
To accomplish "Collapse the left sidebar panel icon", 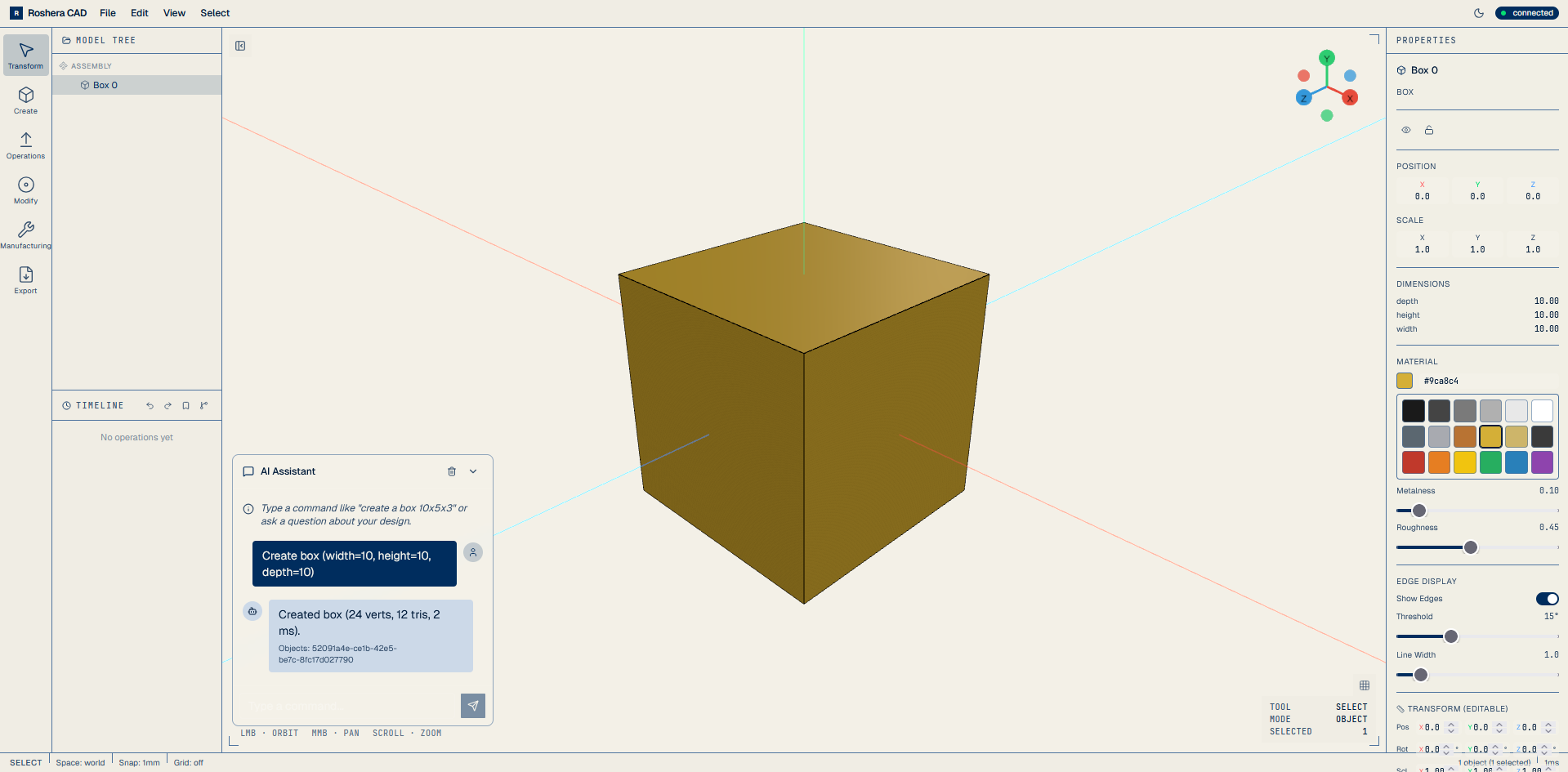I will (240, 46).
